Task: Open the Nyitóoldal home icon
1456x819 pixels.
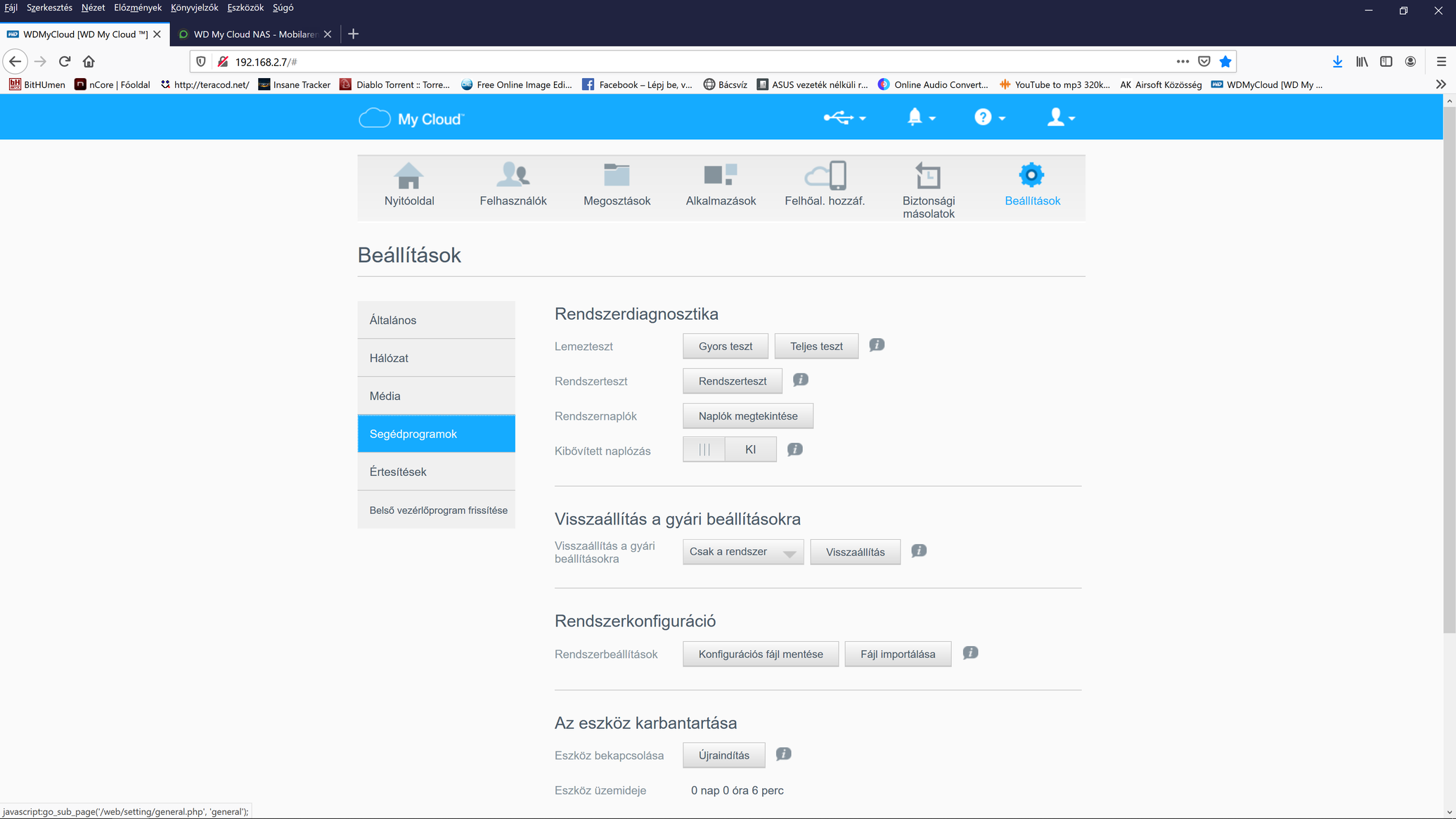Action: pos(408,176)
